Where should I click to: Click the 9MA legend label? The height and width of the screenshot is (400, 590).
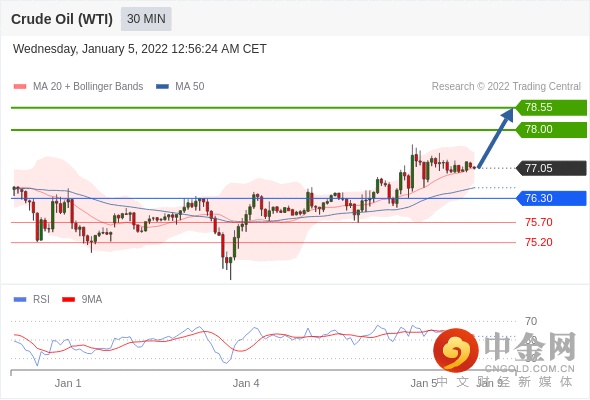pyautogui.click(x=92, y=300)
